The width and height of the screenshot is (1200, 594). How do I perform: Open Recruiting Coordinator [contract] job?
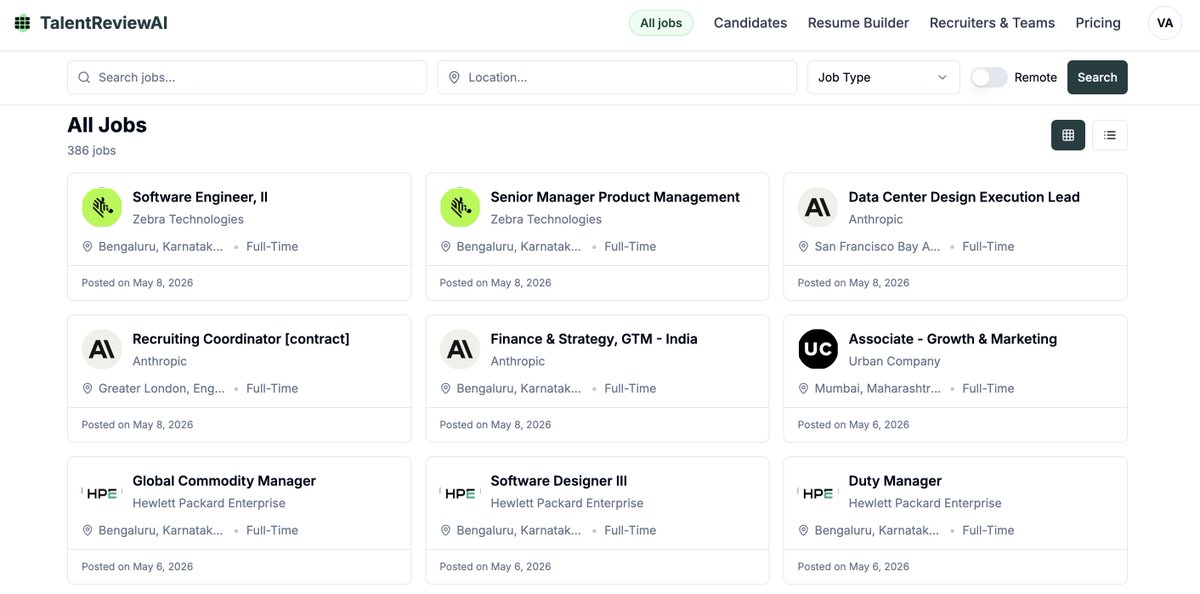click(241, 339)
